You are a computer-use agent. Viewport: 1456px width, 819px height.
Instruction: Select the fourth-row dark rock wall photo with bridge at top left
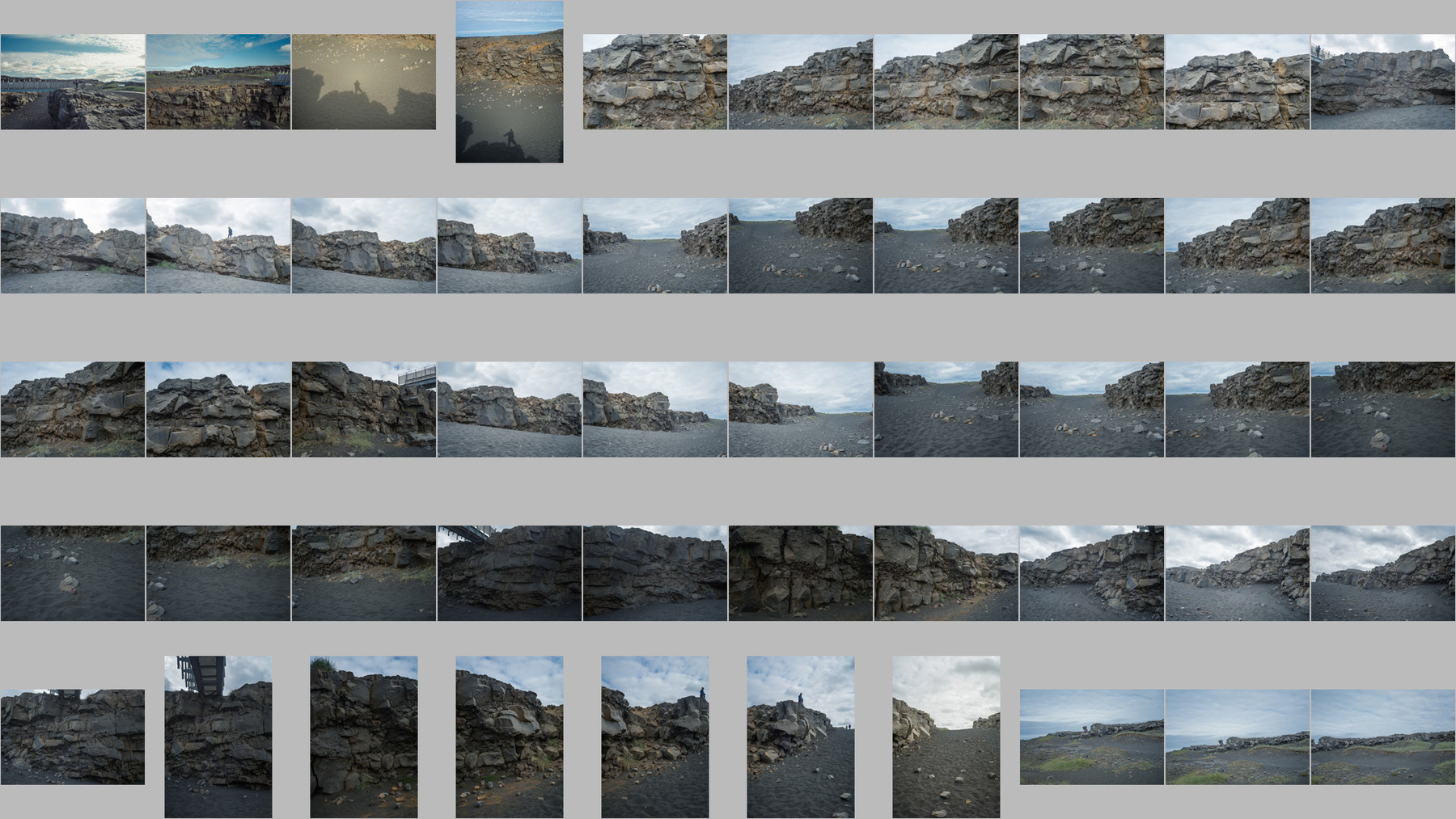[510, 573]
